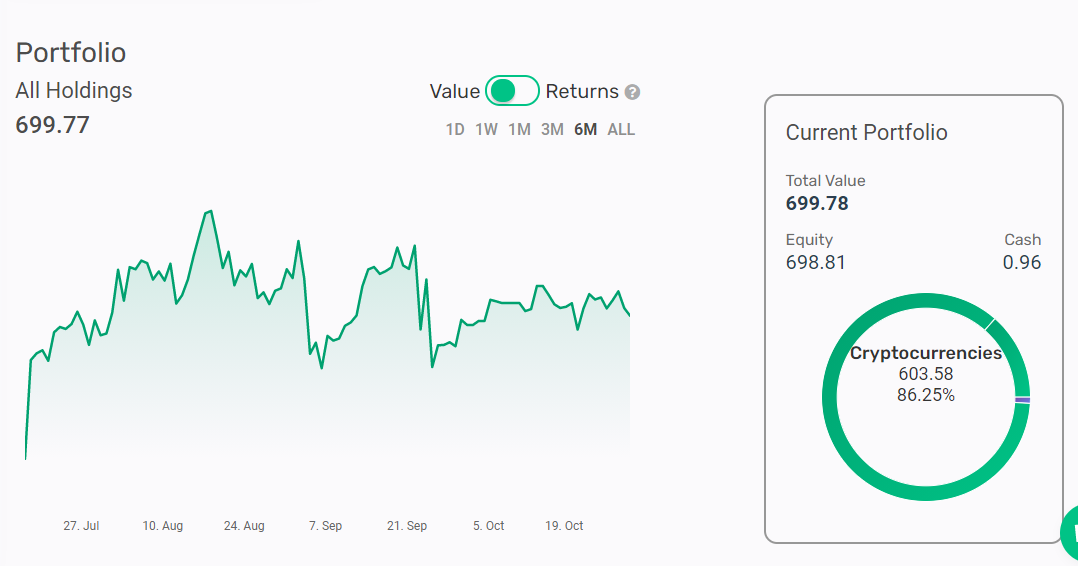Show ALL time range
This screenshot has height=566, width=1078.
[x=621, y=129]
